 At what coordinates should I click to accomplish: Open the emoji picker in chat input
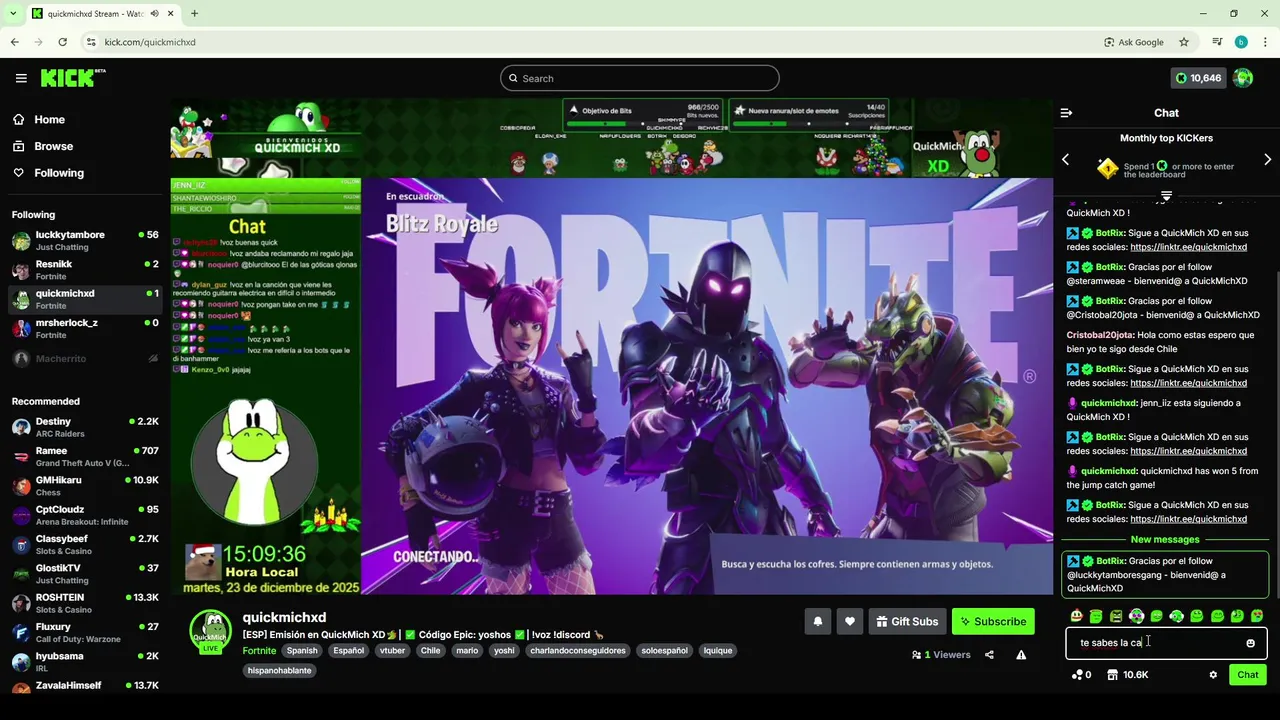(x=1250, y=643)
